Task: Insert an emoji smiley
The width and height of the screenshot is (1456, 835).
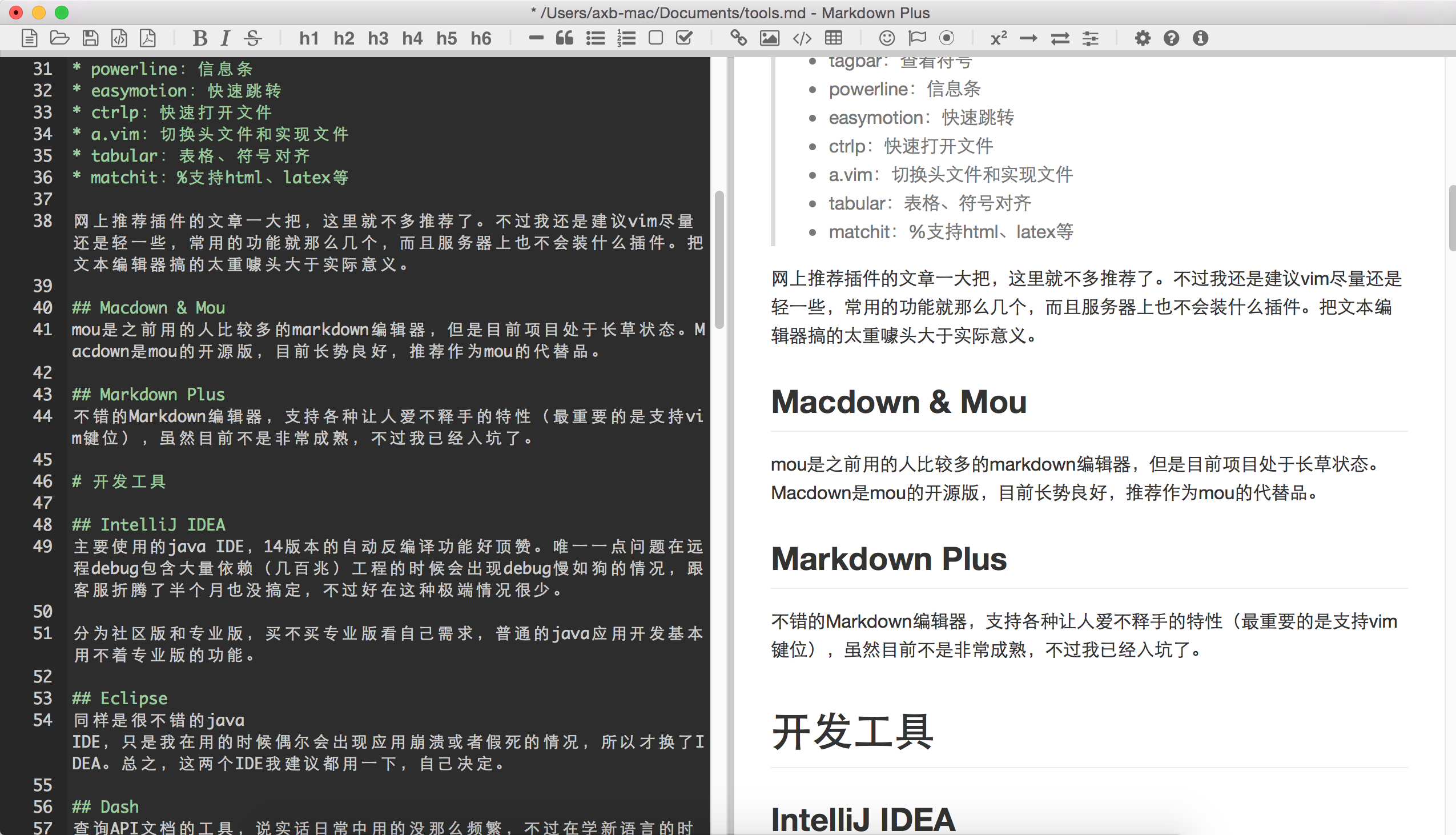Action: (x=887, y=38)
